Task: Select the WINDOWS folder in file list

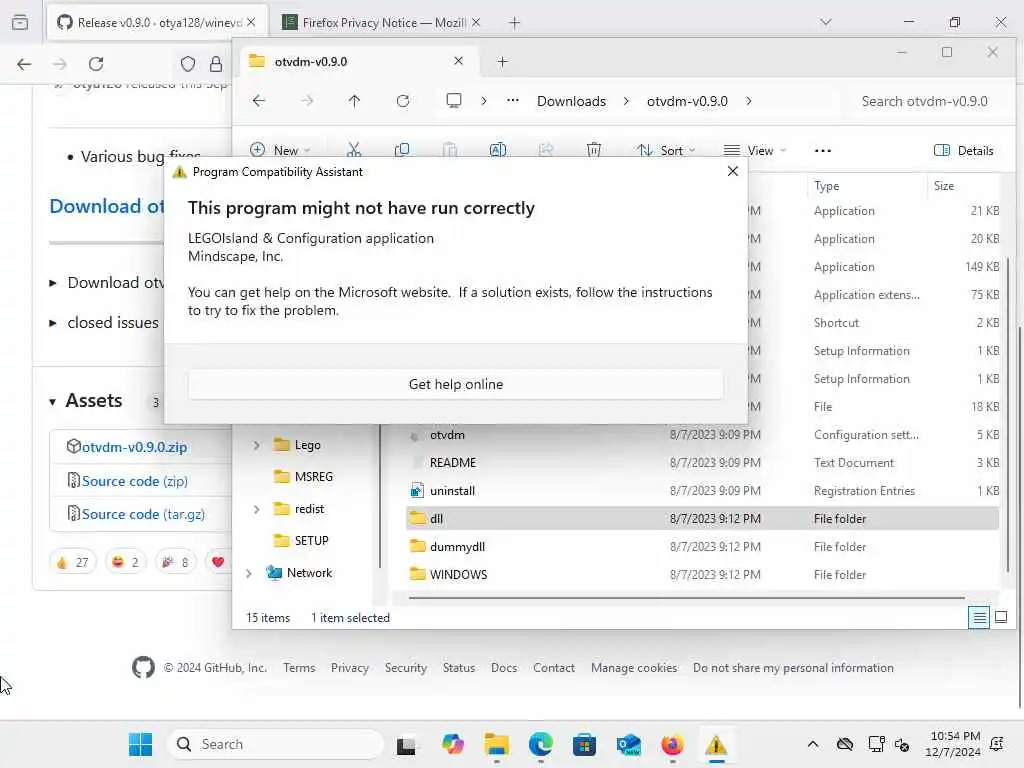Action: click(x=702, y=575)
